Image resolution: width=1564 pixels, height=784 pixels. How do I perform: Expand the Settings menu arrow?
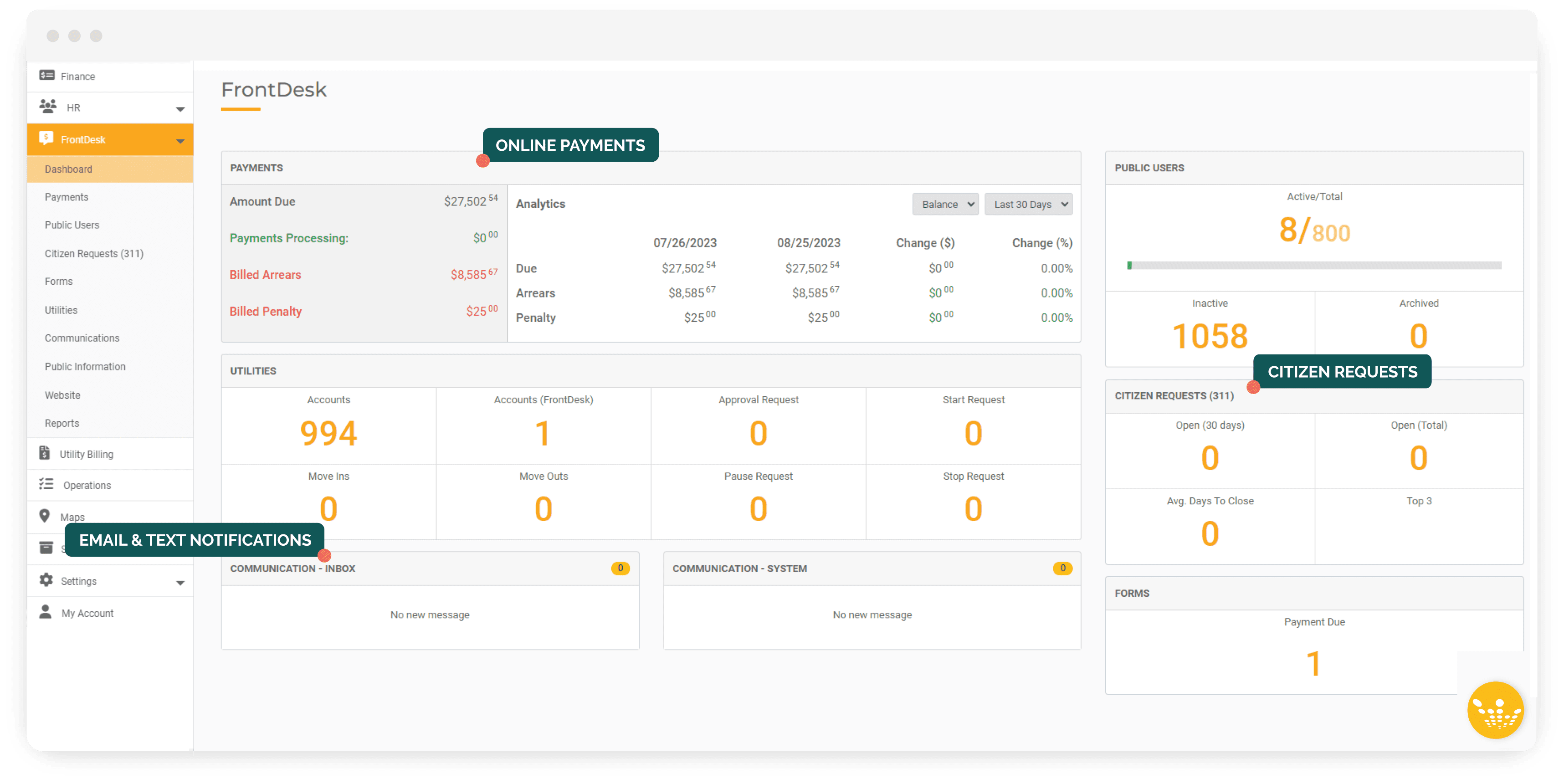[x=180, y=583]
